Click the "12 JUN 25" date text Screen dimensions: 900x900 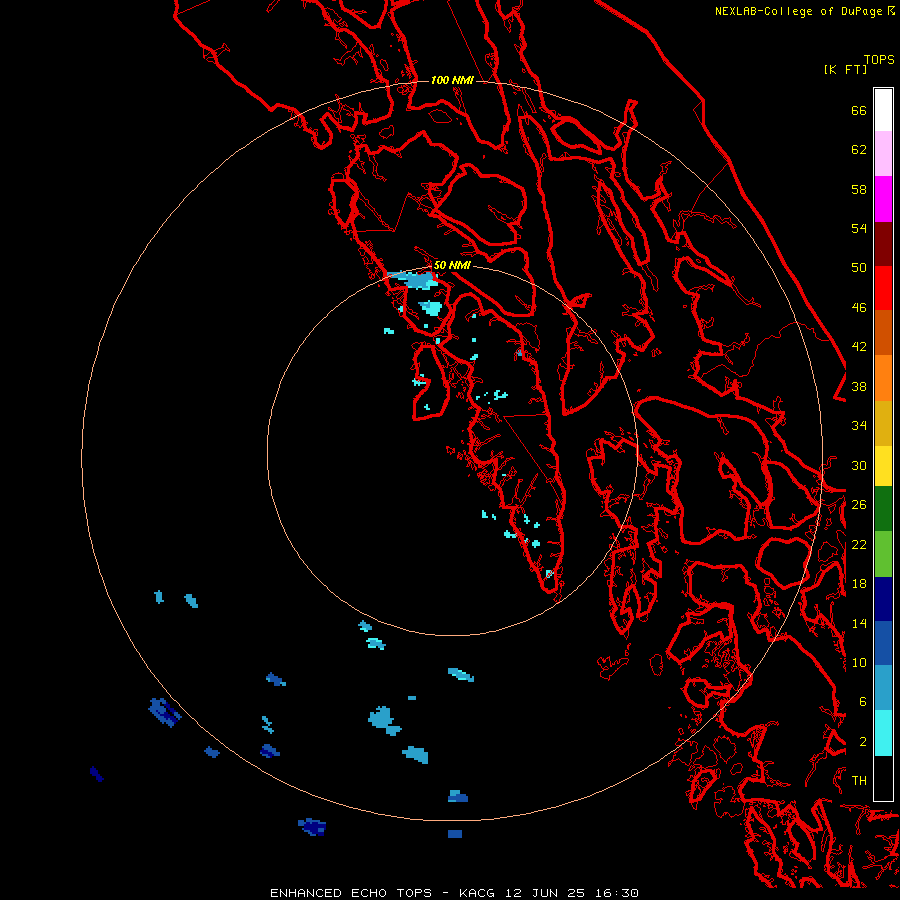click(545, 893)
